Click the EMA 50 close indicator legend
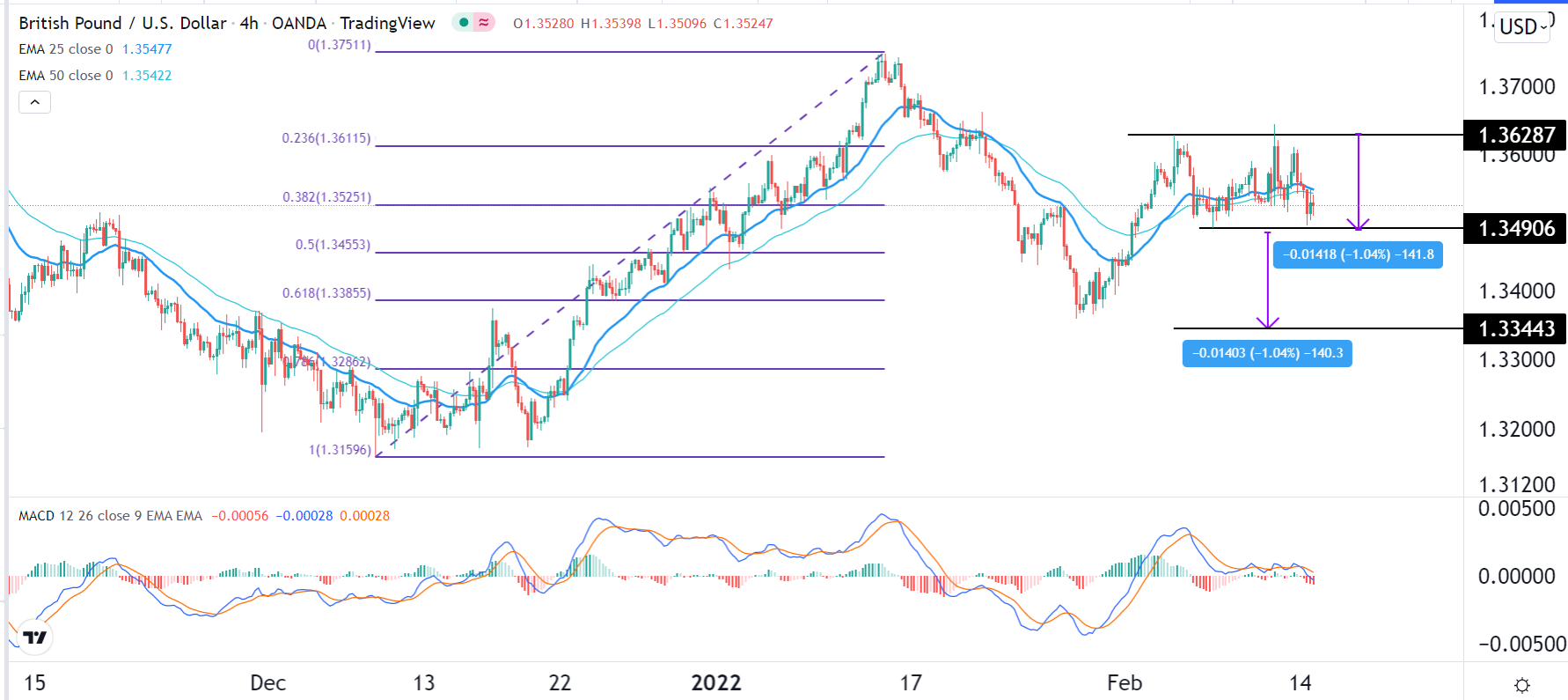The width and height of the screenshot is (1568, 700). point(66,76)
